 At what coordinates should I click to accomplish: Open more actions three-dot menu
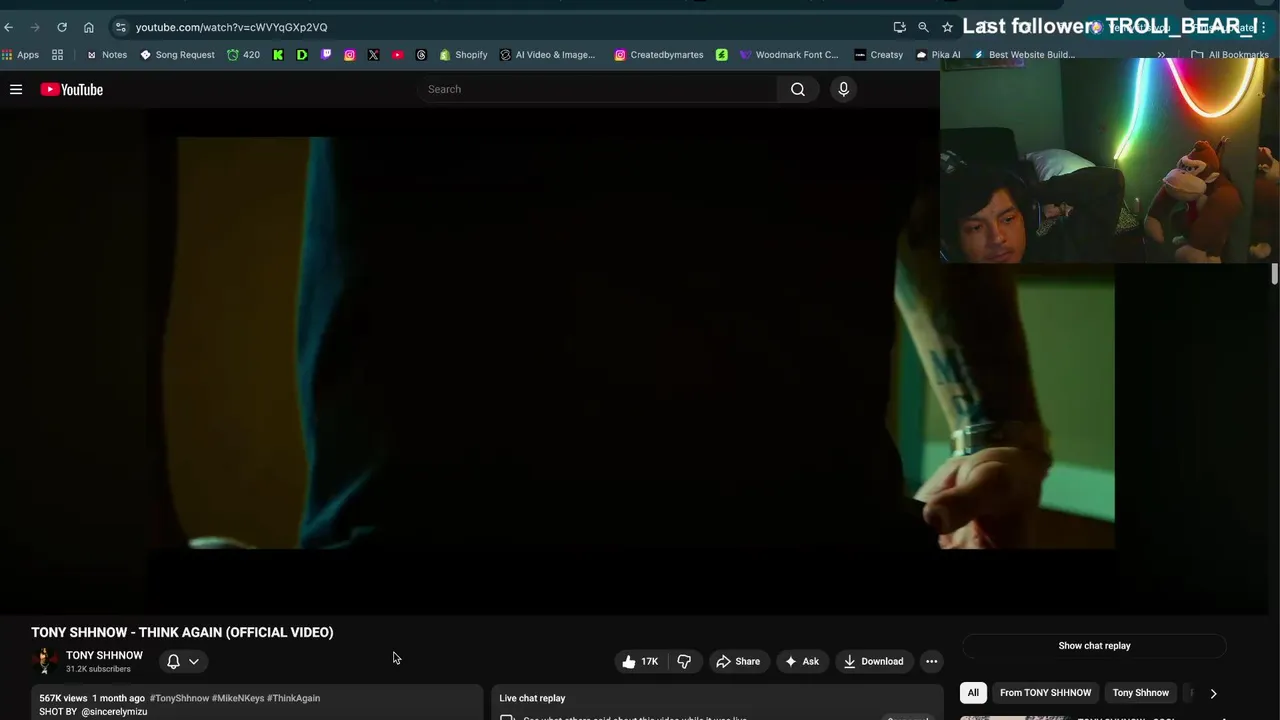[x=931, y=661]
